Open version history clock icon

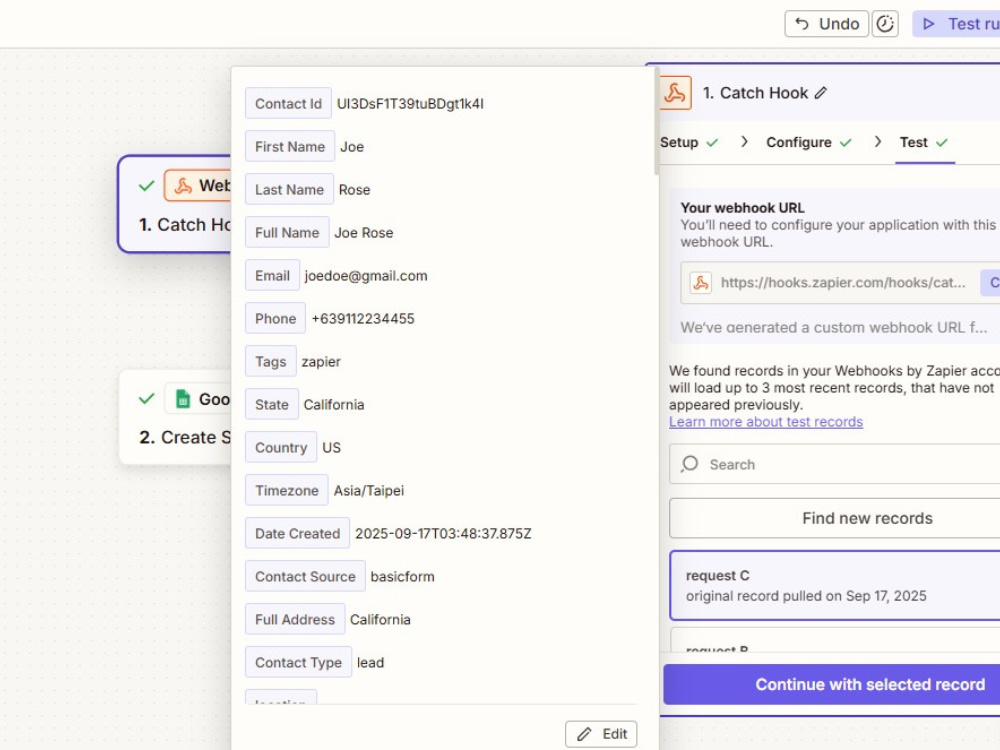(x=885, y=24)
